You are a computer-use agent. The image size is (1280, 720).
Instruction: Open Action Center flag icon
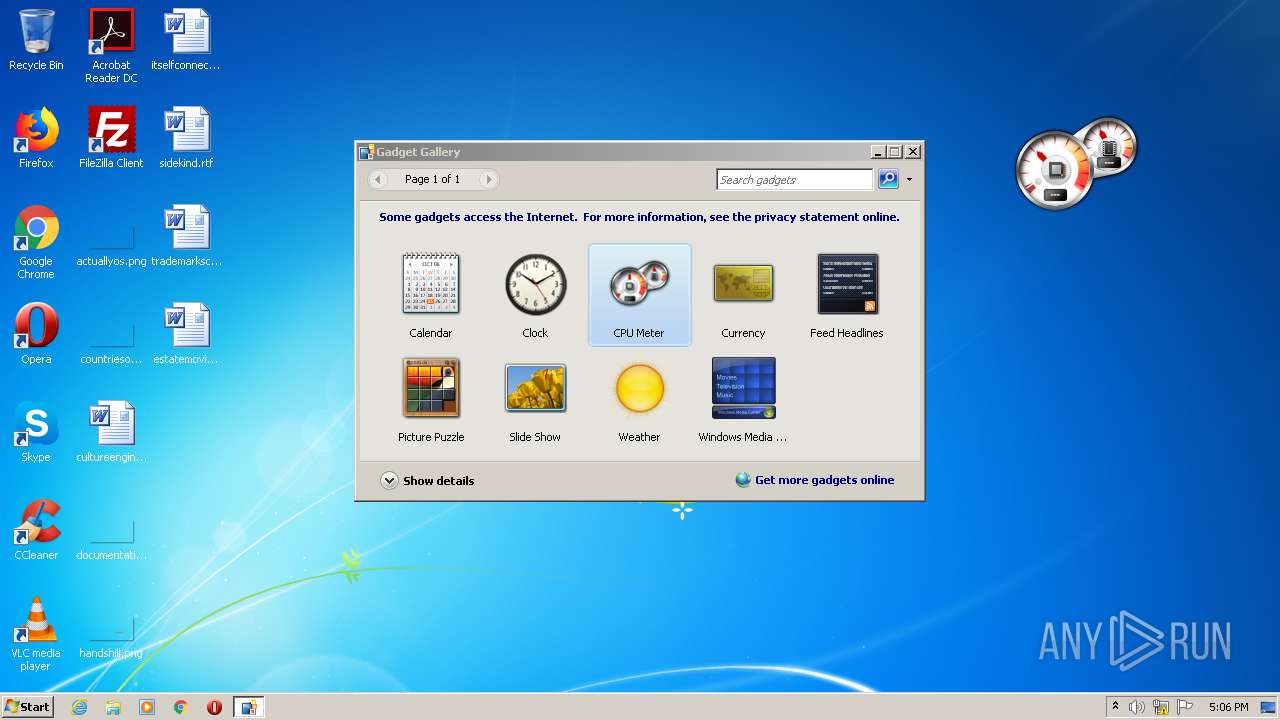(x=1185, y=707)
